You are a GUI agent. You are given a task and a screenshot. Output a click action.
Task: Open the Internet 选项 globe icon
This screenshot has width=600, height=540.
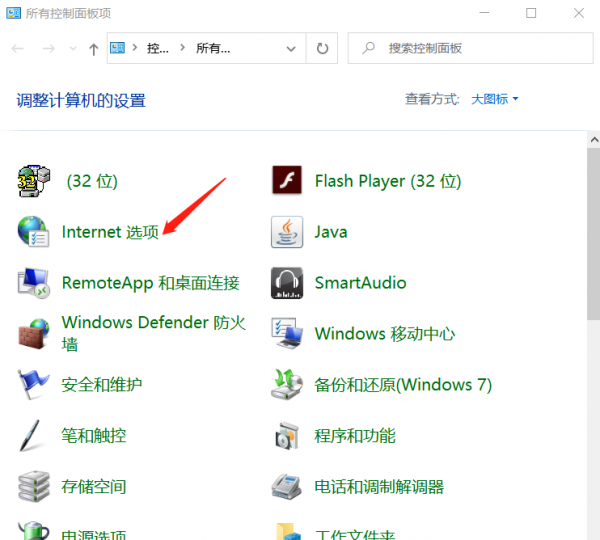point(33,232)
